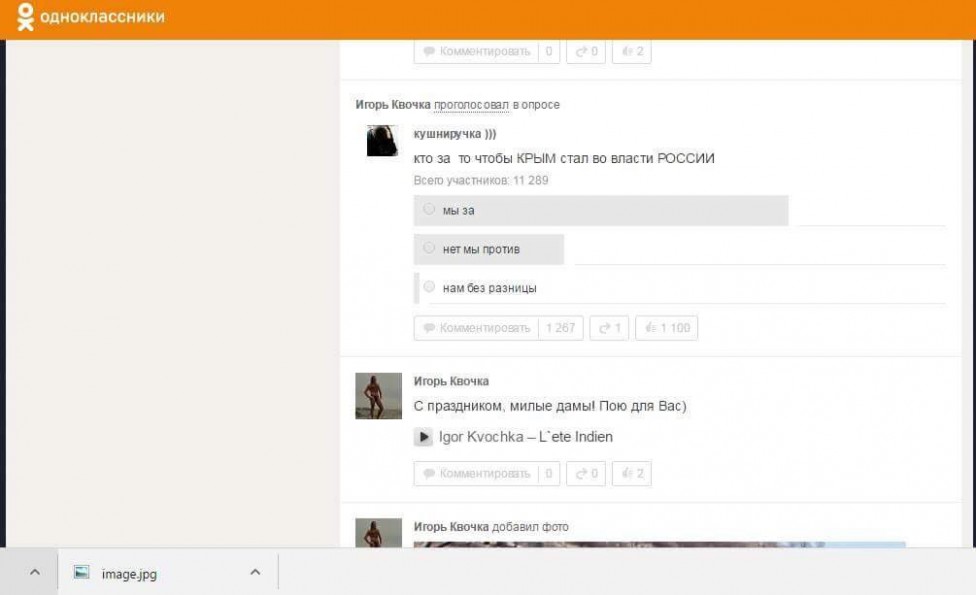Open кушниручка ))) profile link
This screenshot has width=976, height=595.
click(455, 134)
